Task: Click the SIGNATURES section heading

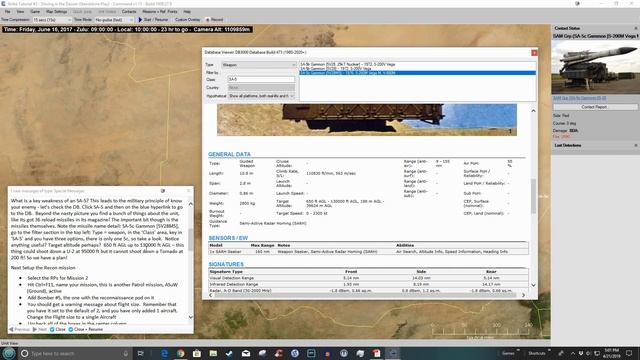Action: coord(226,264)
